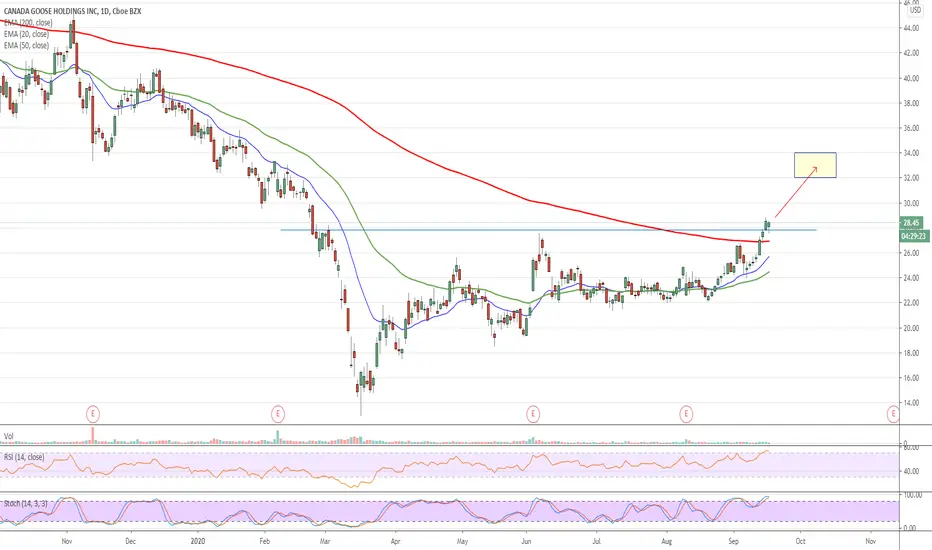
Task: Click the Jul label on the time axis
Action: pyautogui.click(x=596, y=541)
